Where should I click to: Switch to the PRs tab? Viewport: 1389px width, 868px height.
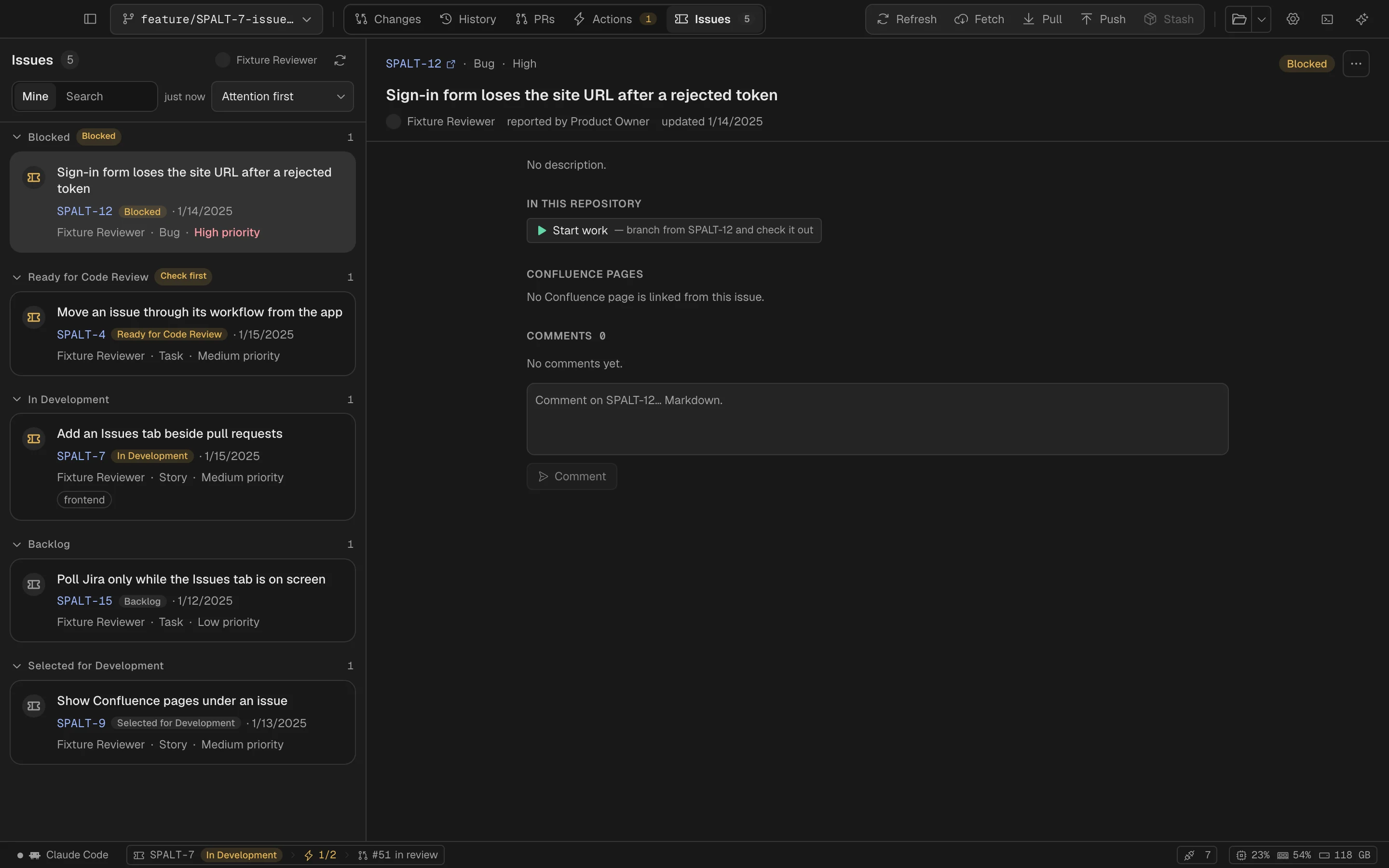[535, 19]
